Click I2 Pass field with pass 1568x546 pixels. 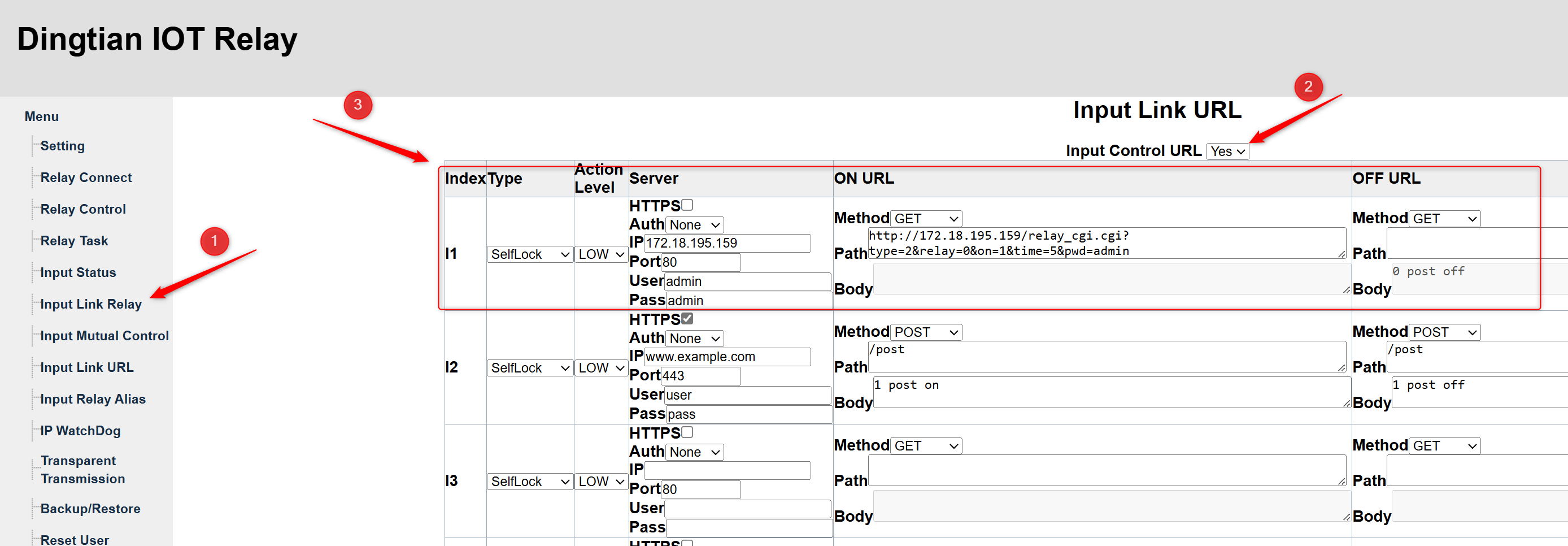(x=750, y=414)
